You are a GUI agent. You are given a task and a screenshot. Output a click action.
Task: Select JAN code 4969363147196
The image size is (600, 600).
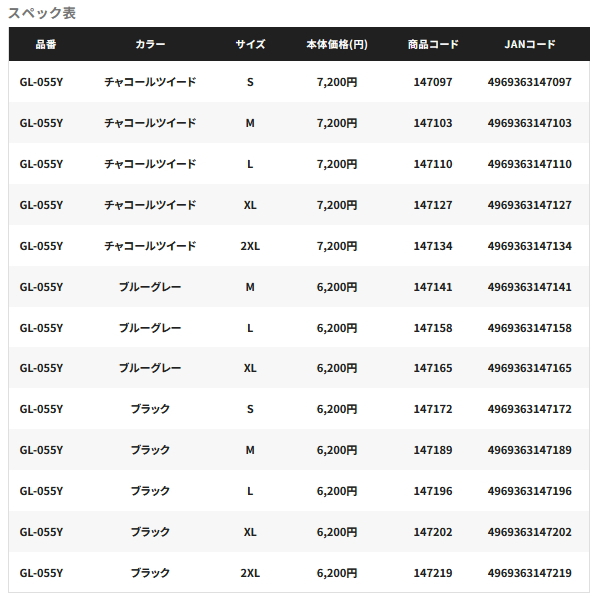pyautogui.click(x=530, y=491)
